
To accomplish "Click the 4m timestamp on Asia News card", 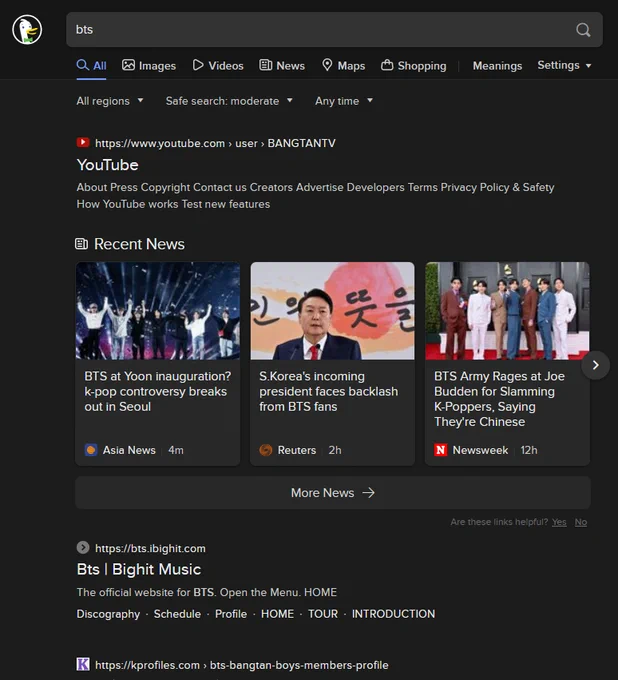I will tap(176, 450).
